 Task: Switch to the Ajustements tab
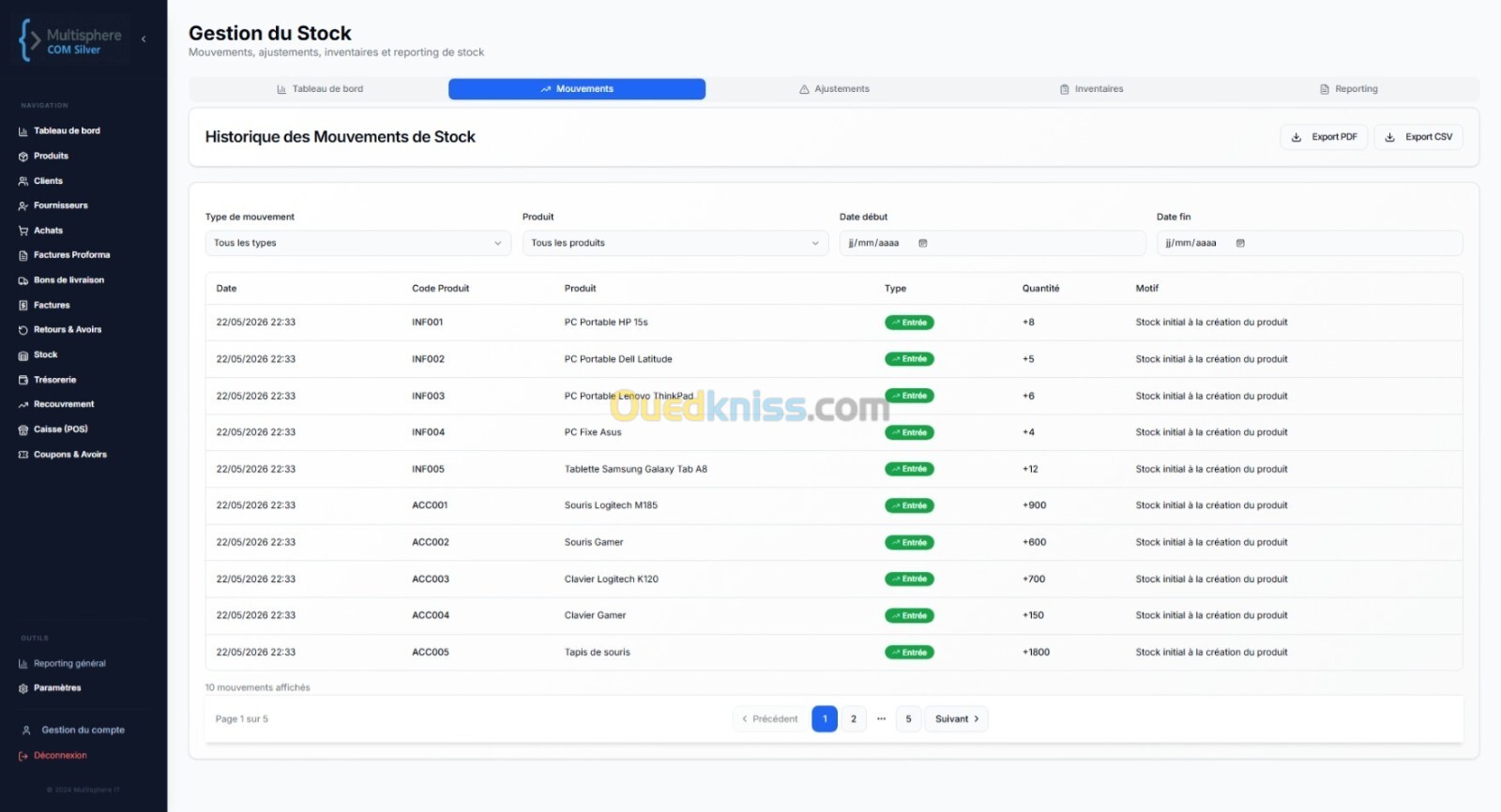[x=834, y=89]
